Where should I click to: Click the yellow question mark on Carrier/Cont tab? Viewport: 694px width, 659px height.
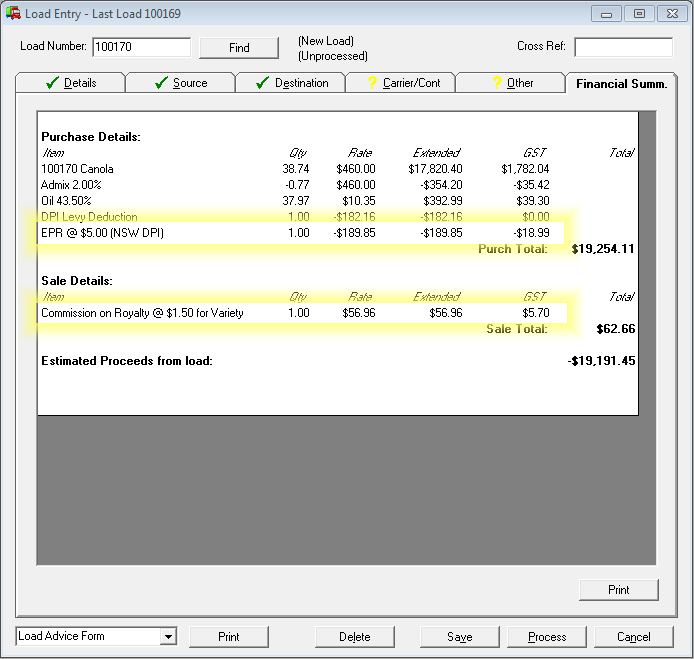click(x=372, y=83)
